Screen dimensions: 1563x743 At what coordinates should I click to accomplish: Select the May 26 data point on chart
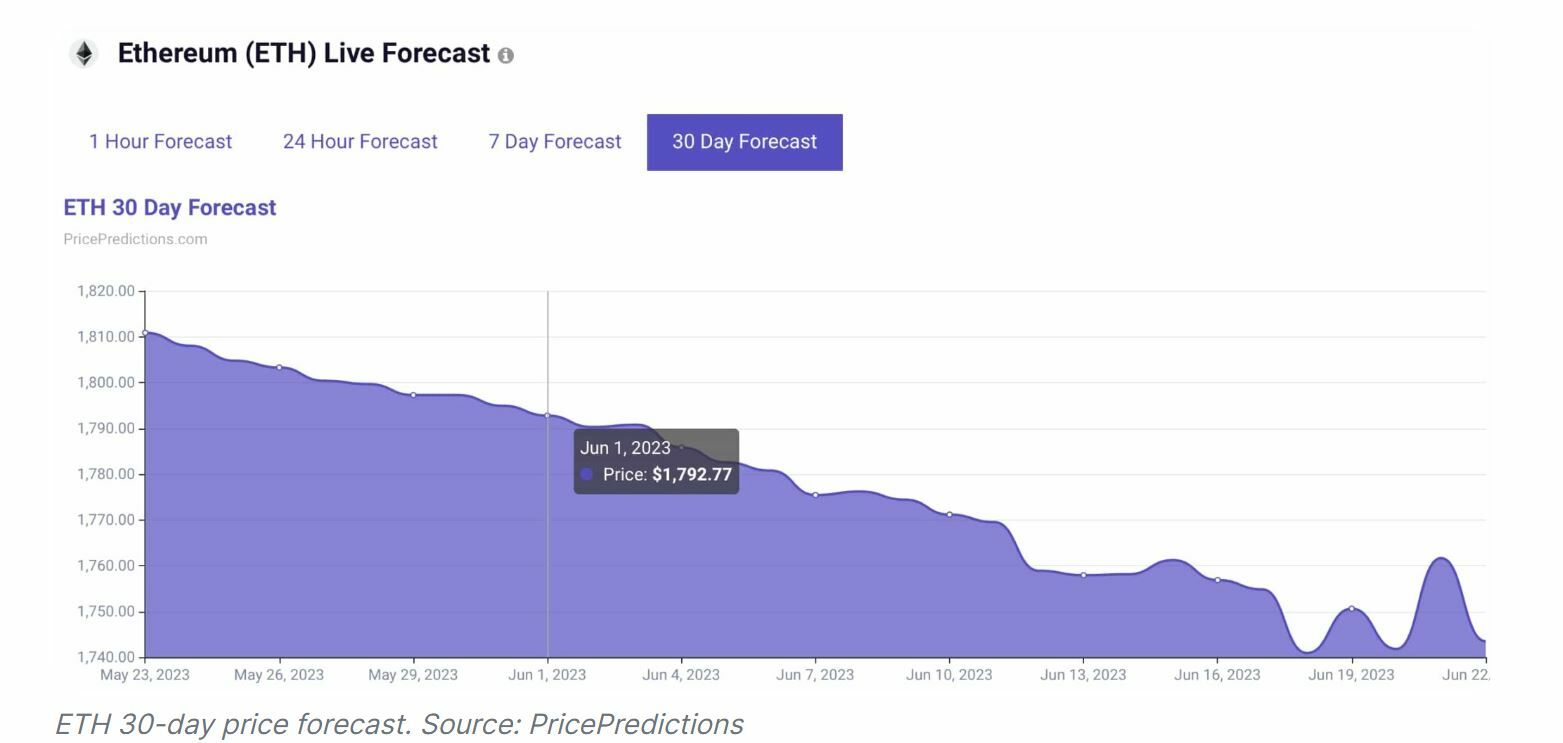click(x=279, y=367)
